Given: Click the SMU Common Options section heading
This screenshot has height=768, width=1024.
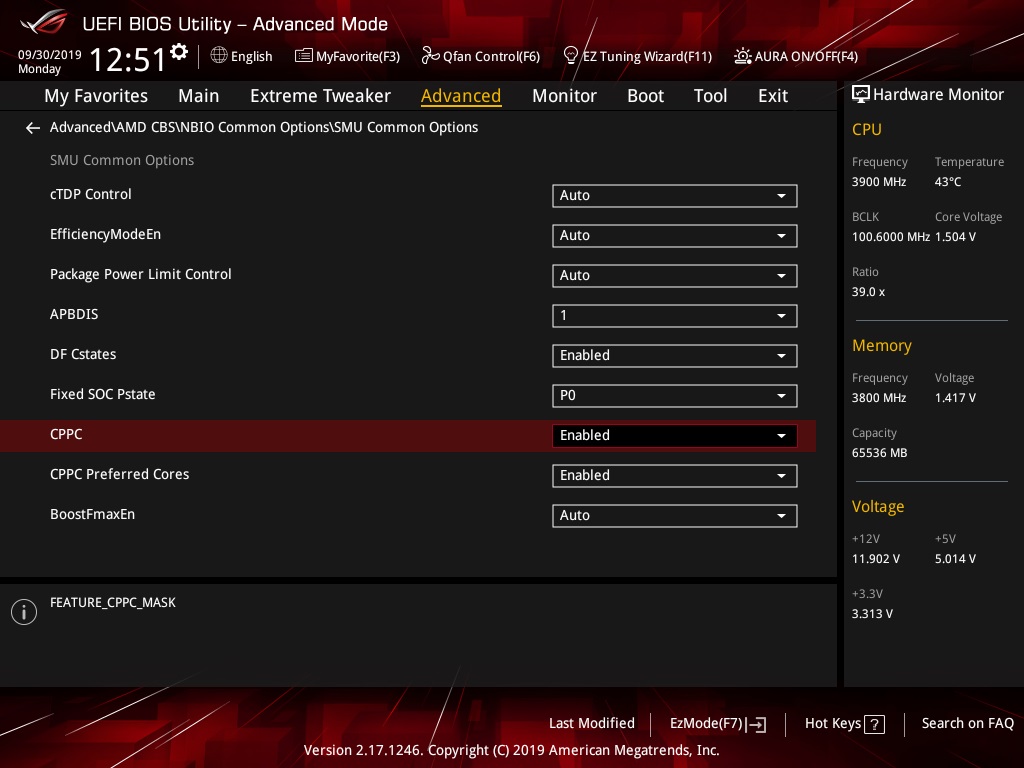Looking at the screenshot, I should [122, 161].
